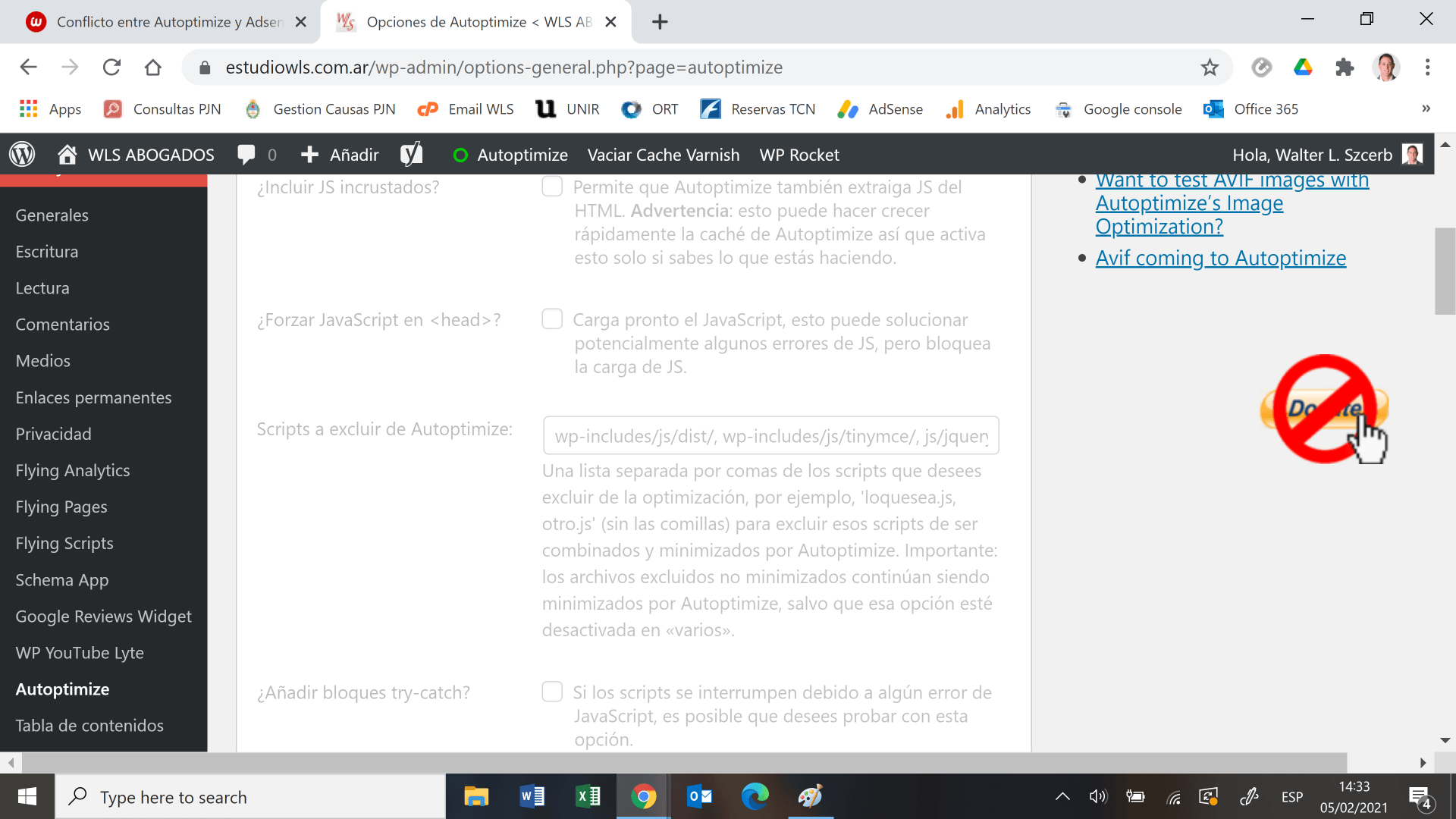
Task: Open the Hola, Walter L. Szcerb account menu
Action: tap(1327, 155)
